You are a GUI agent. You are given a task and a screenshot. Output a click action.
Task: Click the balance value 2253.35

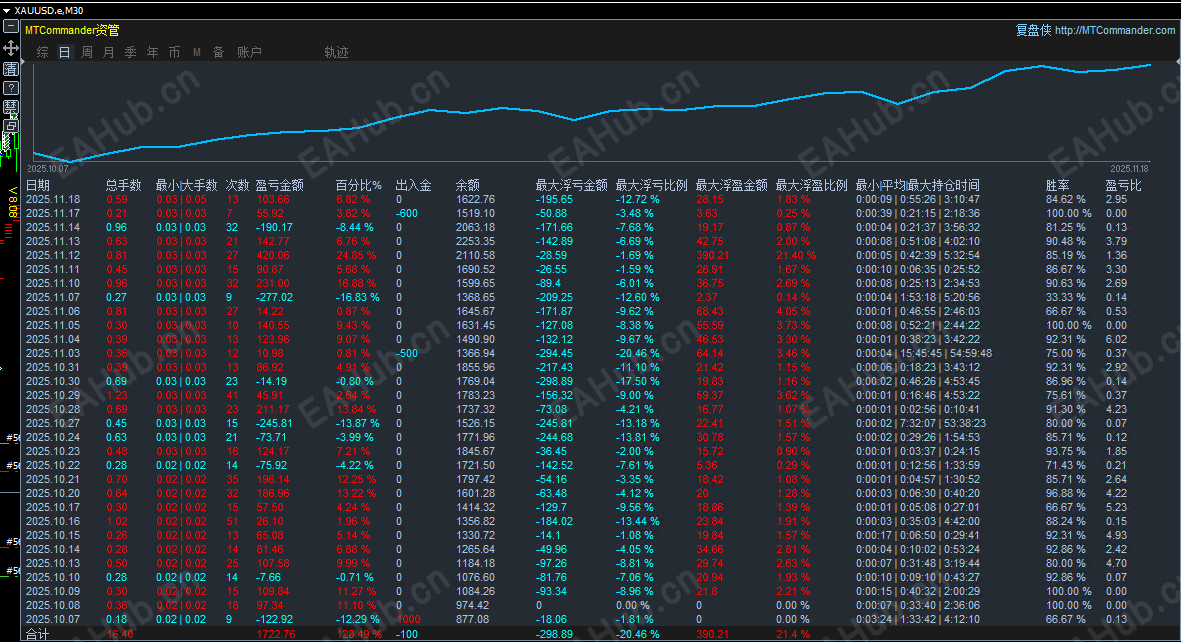[475, 241]
